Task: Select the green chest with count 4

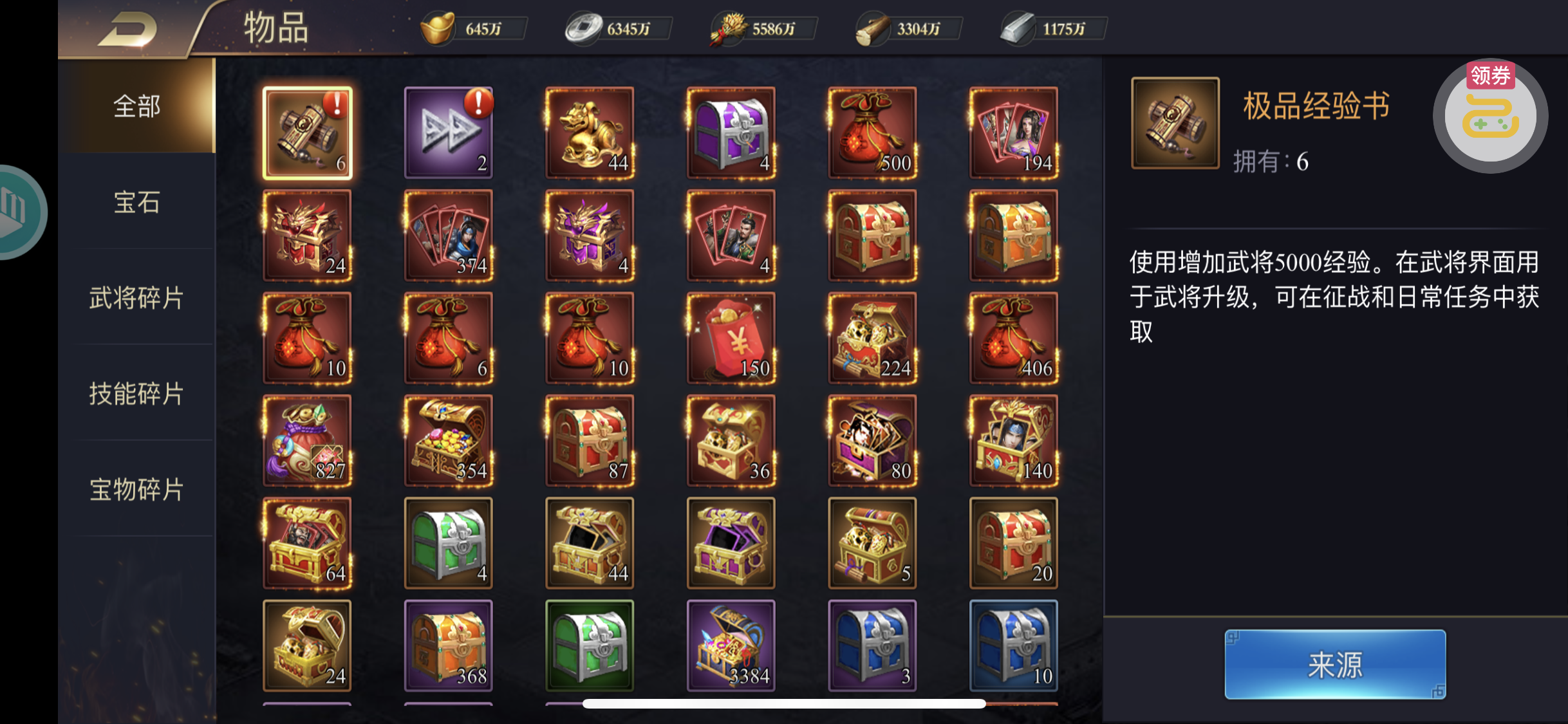Action: pyautogui.click(x=449, y=543)
